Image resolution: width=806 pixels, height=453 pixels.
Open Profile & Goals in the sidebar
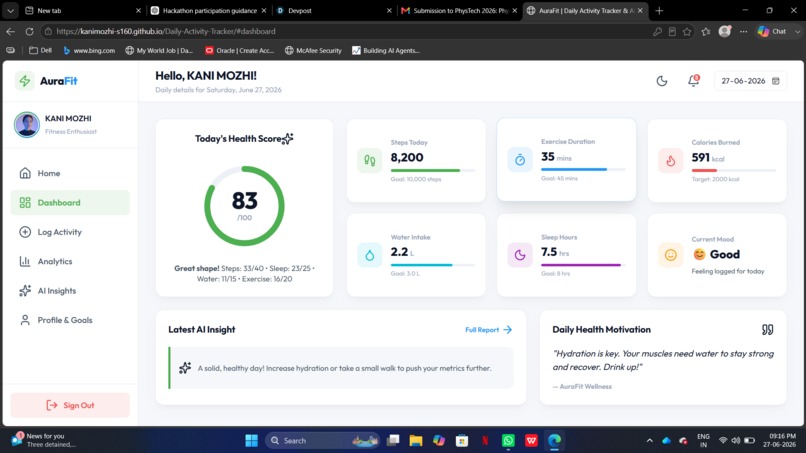point(70,320)
